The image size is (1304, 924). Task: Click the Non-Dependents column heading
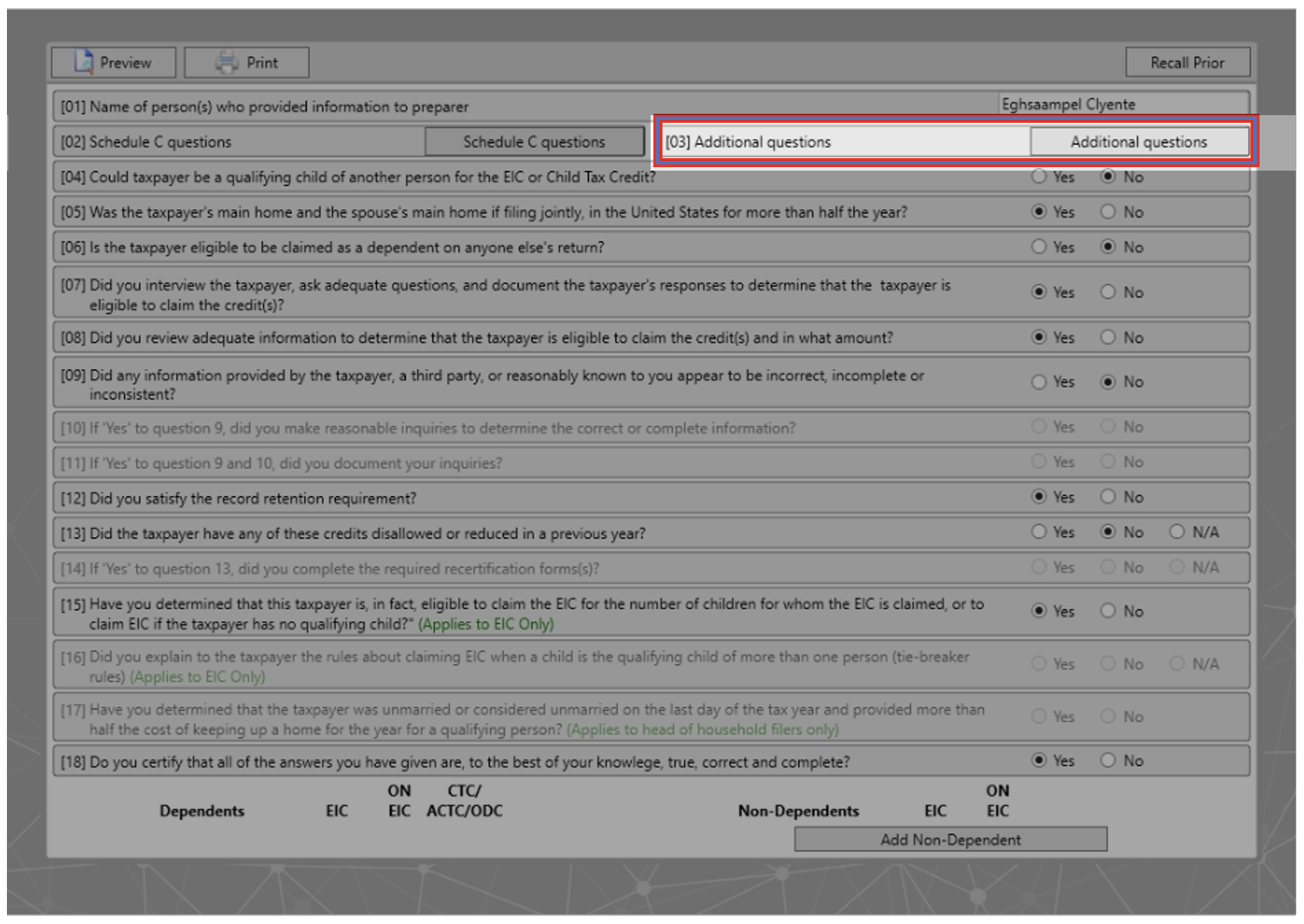click(798, 811)
